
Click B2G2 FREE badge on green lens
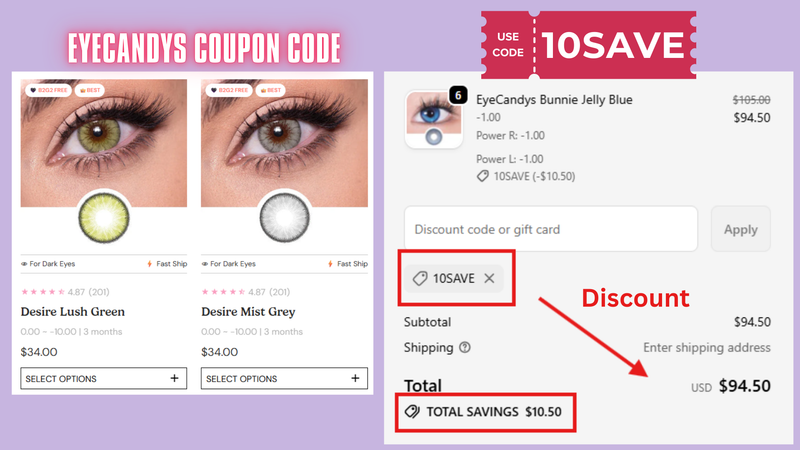(49, 90)
